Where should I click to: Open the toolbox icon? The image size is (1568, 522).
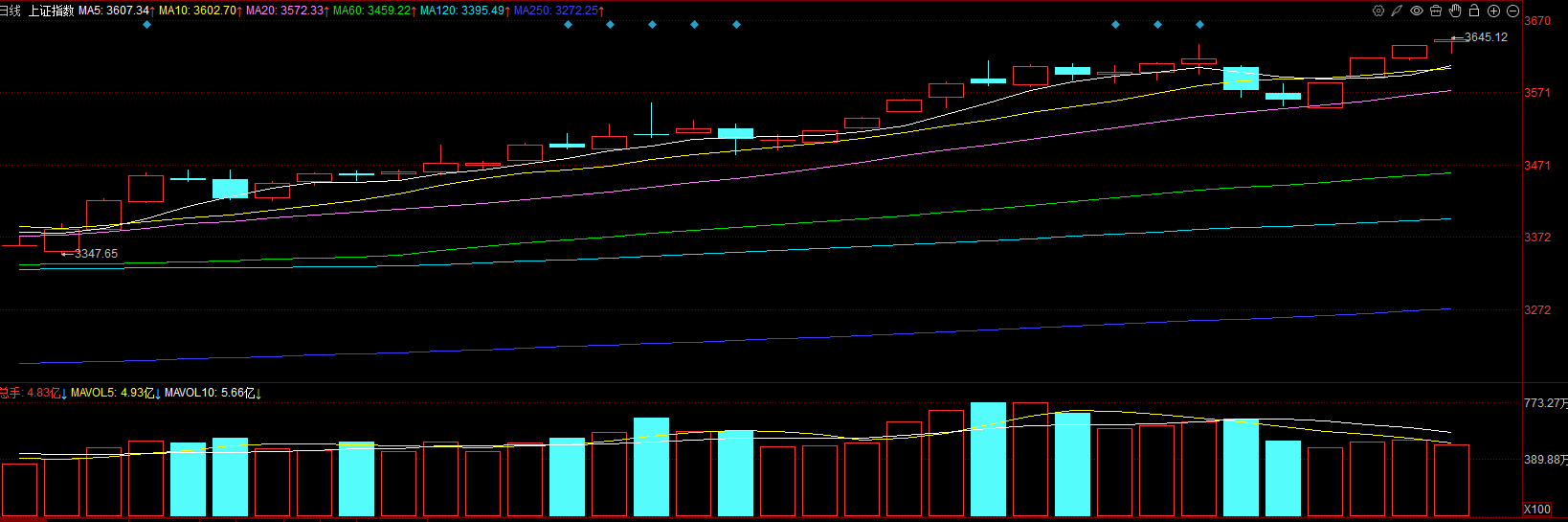[x=1436, y=11]
